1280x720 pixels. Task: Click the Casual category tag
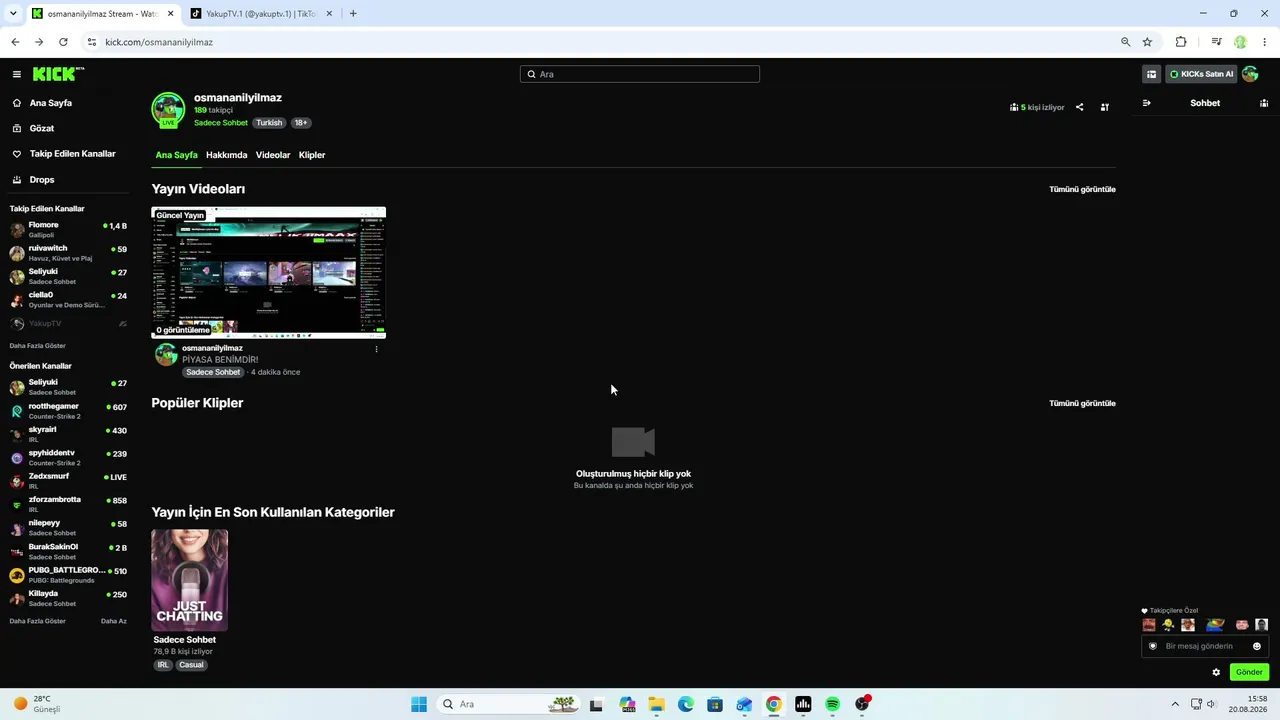191,665
